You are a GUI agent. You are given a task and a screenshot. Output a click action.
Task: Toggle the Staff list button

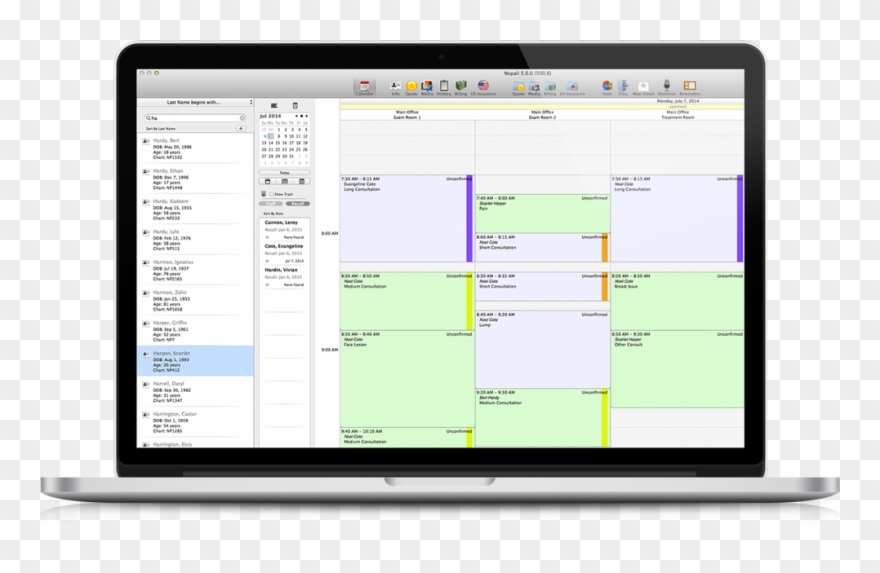pos(272,203)
